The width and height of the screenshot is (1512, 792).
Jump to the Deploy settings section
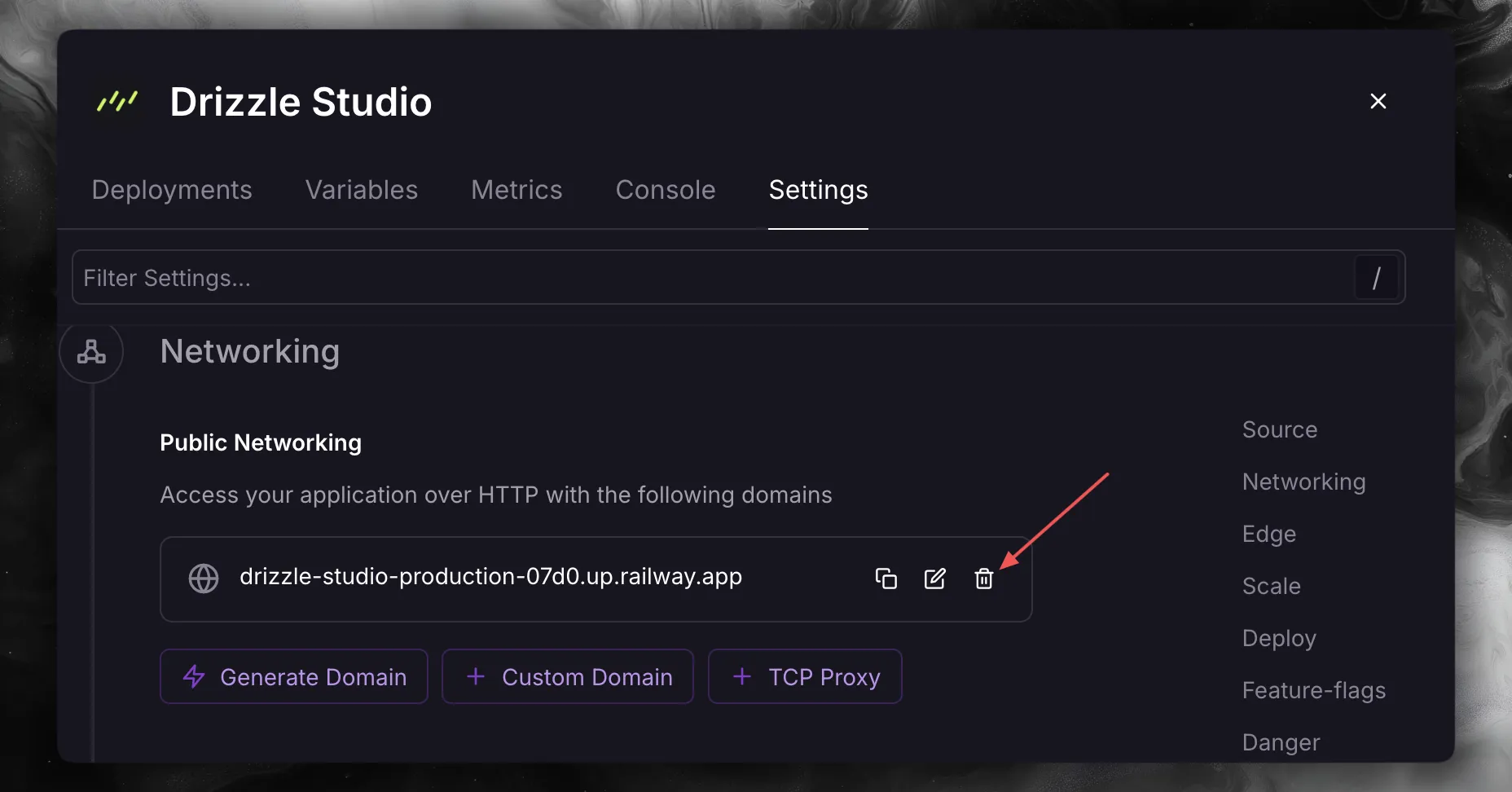1279,638
